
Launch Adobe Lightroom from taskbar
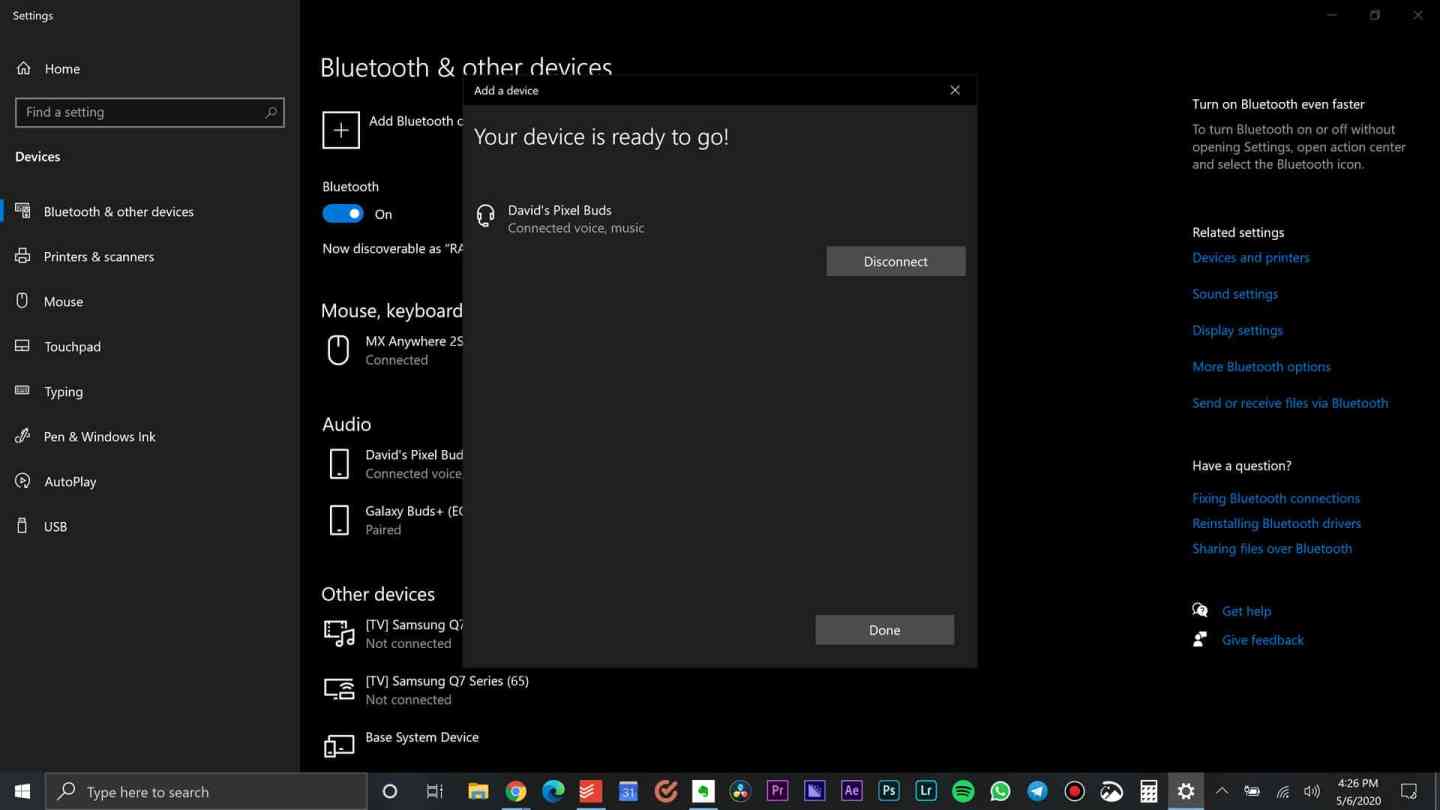(x=926, y=791)
